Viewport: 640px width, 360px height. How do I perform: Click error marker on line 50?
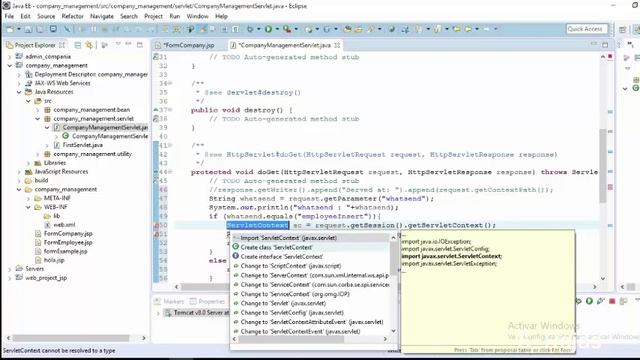click(156, 225)
